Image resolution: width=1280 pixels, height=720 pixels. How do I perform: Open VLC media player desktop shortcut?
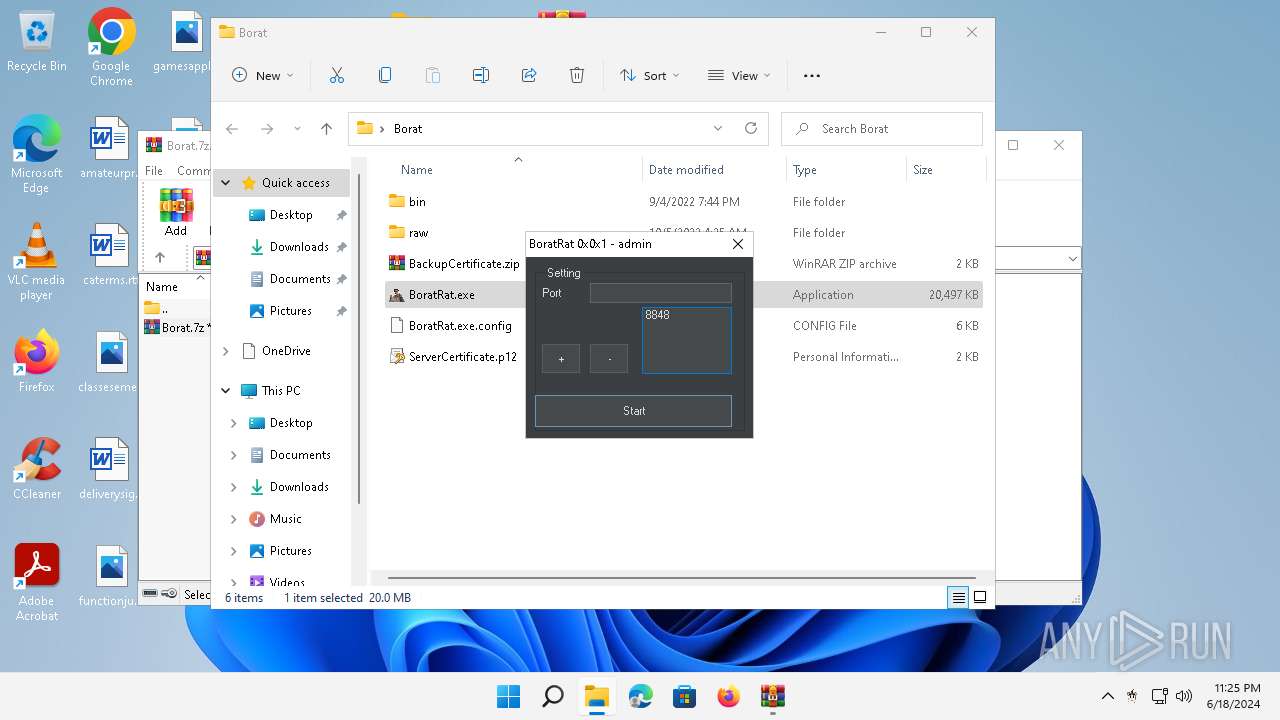coord(37,263)
